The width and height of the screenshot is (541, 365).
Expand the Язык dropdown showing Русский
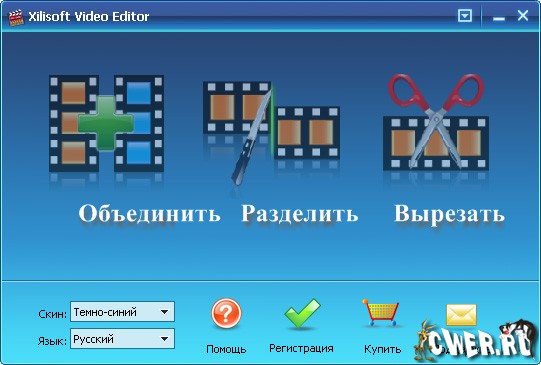click(122, 338)
